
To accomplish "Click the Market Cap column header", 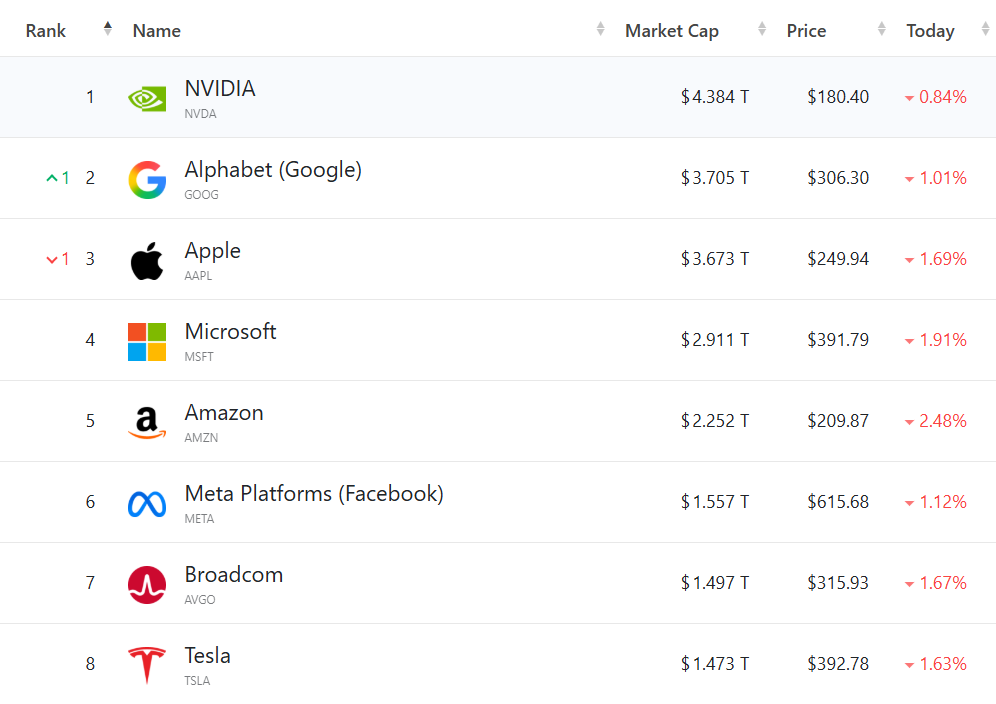I will [x=672, y=31].
